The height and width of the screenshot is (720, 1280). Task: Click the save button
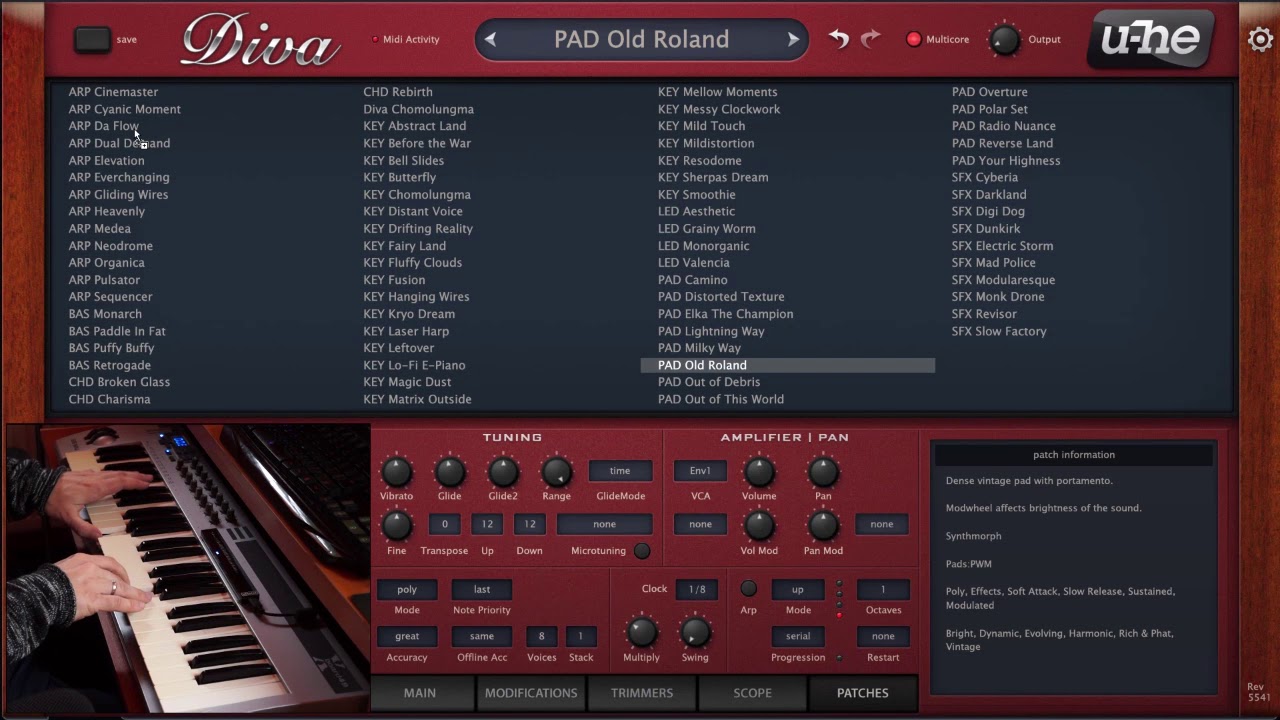point(93,40)
